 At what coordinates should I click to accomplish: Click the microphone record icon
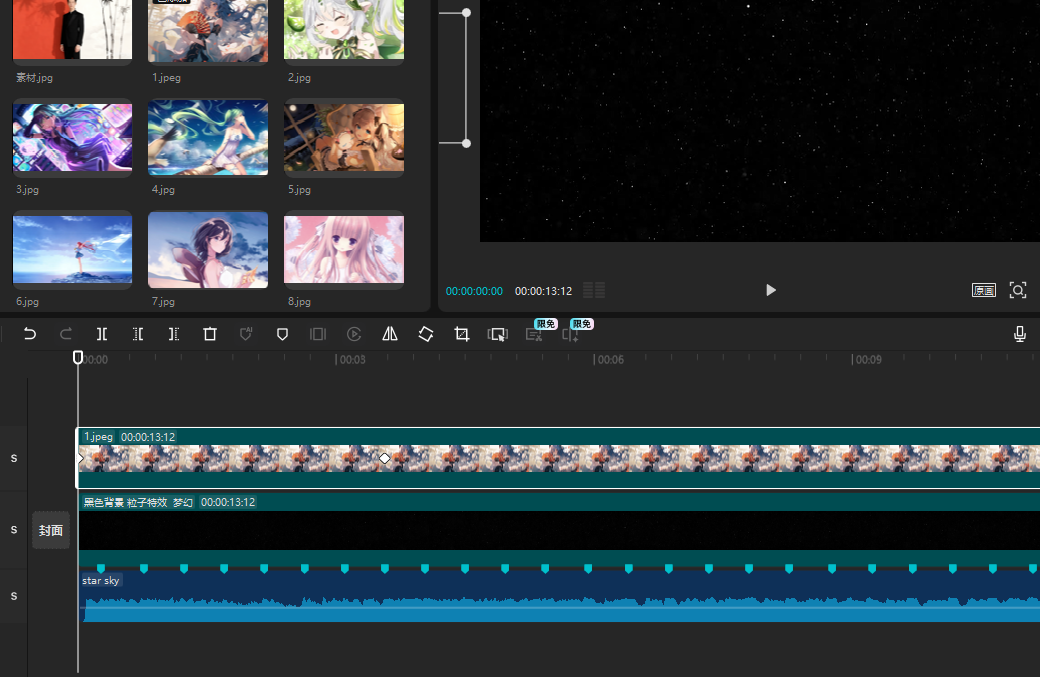point(1020,334)
